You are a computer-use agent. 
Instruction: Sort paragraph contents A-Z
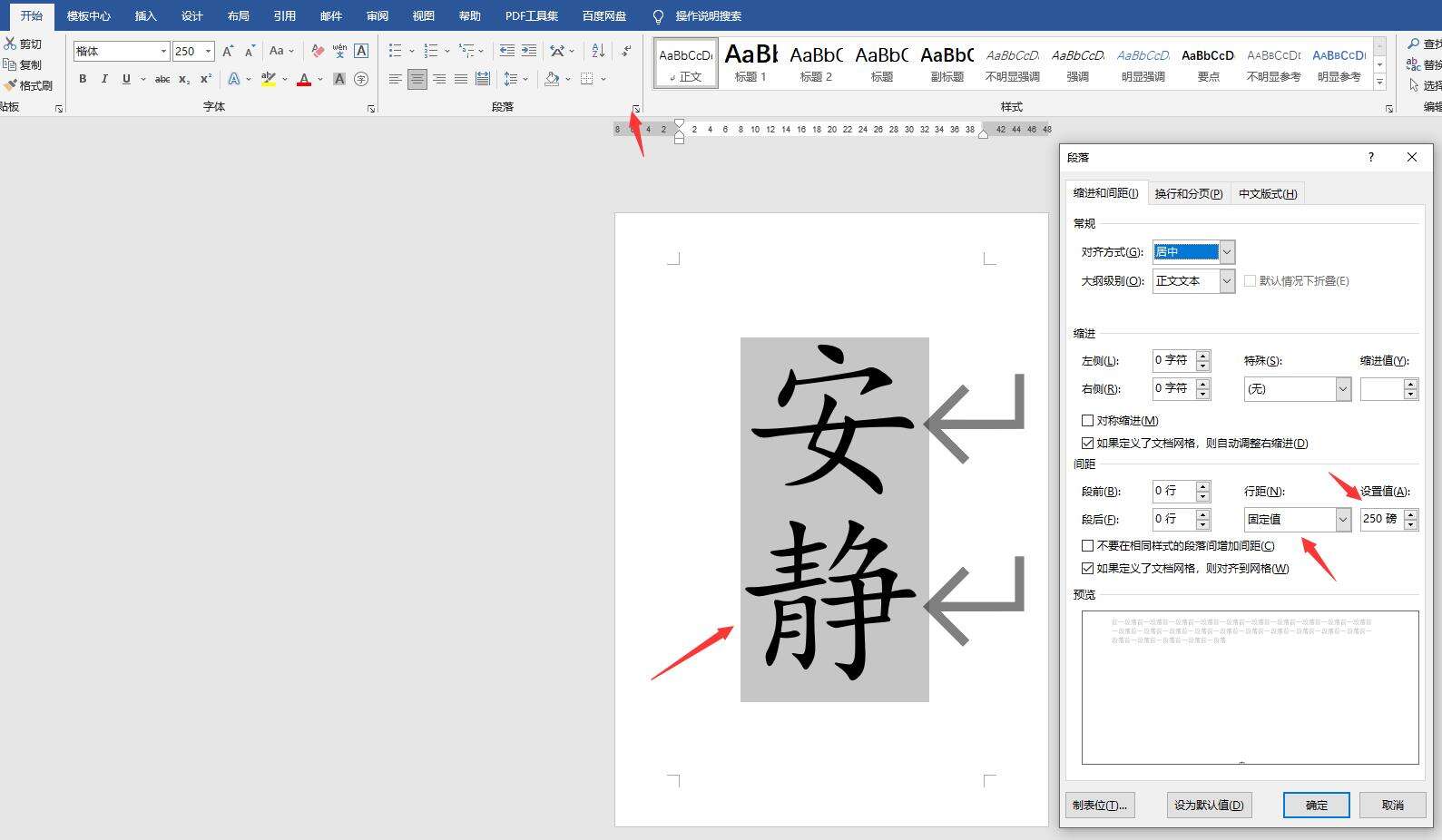click(598, 51)
